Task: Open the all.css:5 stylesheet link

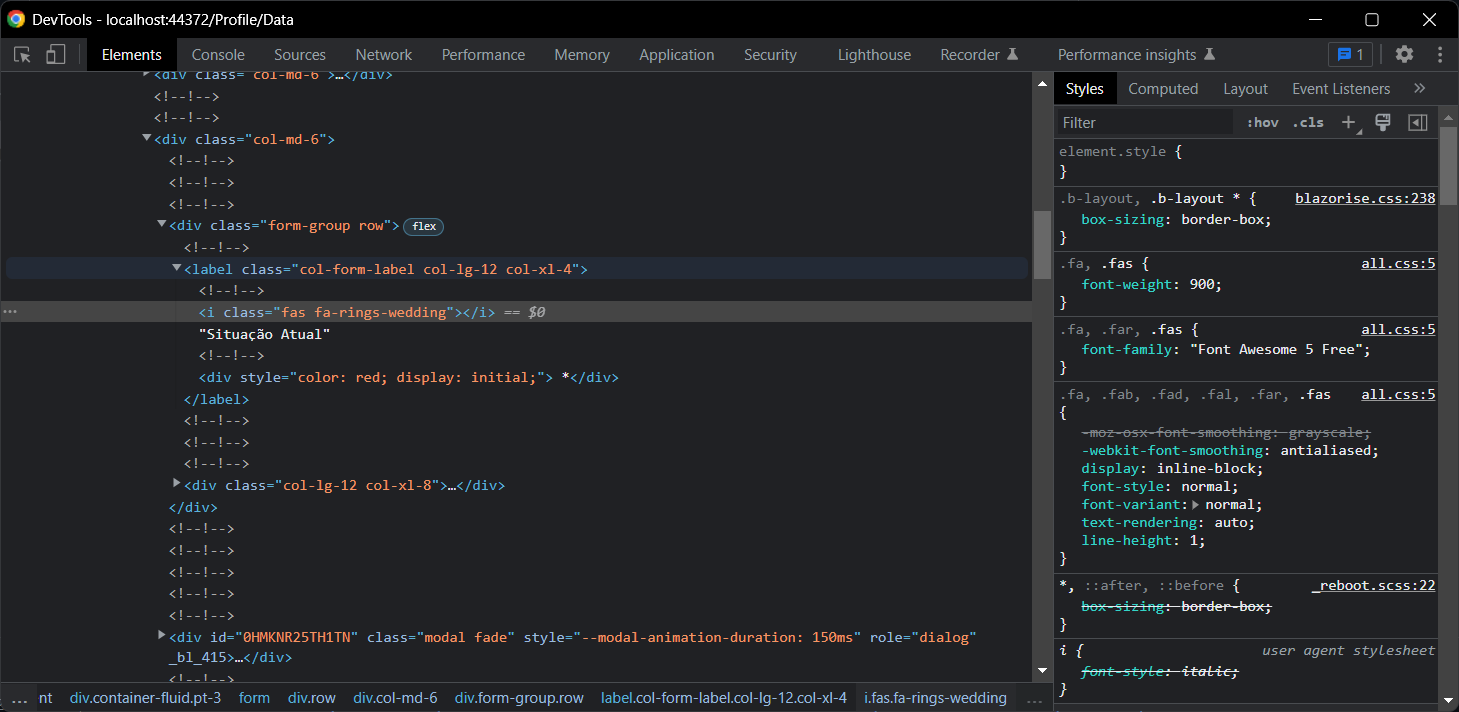Action: [x=1398, y=262]
